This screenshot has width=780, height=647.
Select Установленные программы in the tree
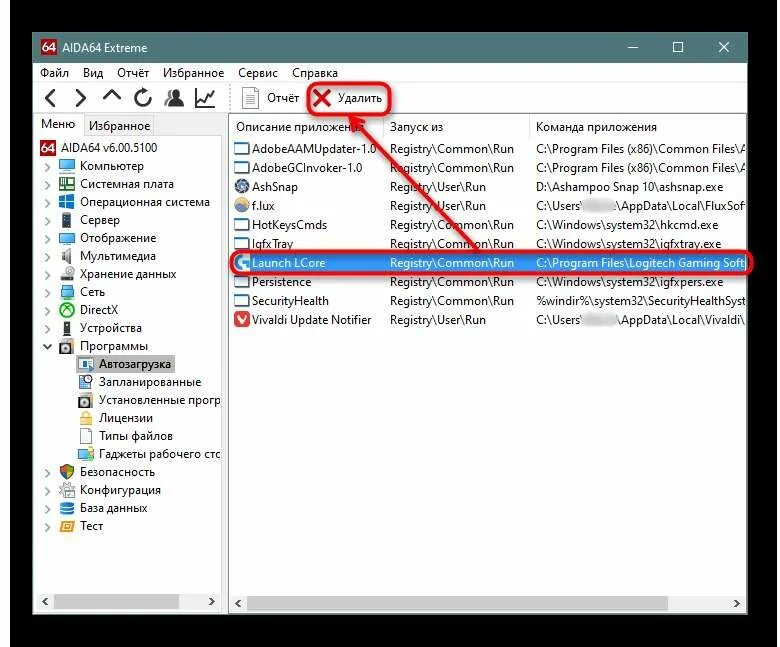[159, 400]
